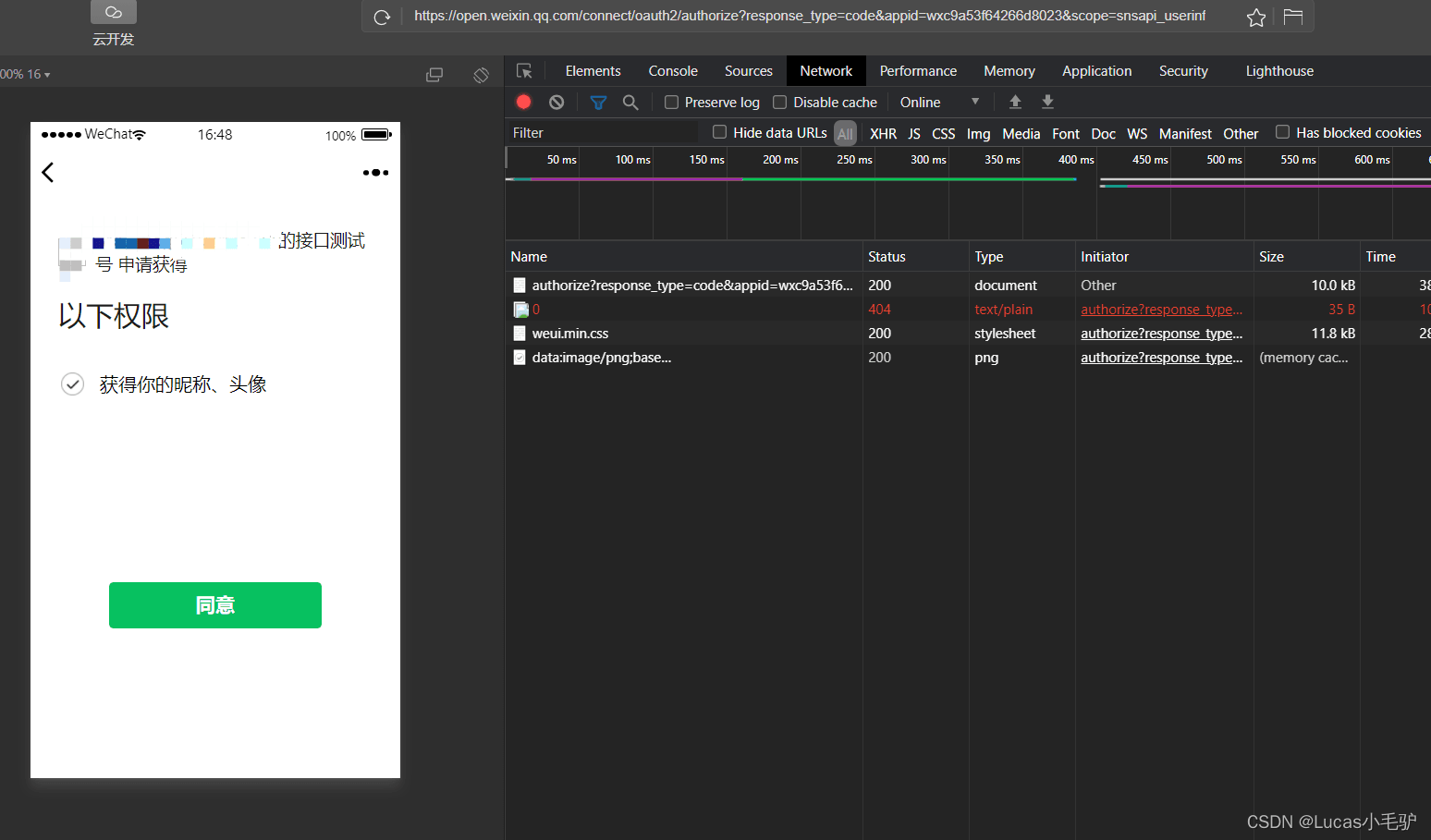Sort by the Name column header
Screen dimensions: 1431x840
pos(683,257)
